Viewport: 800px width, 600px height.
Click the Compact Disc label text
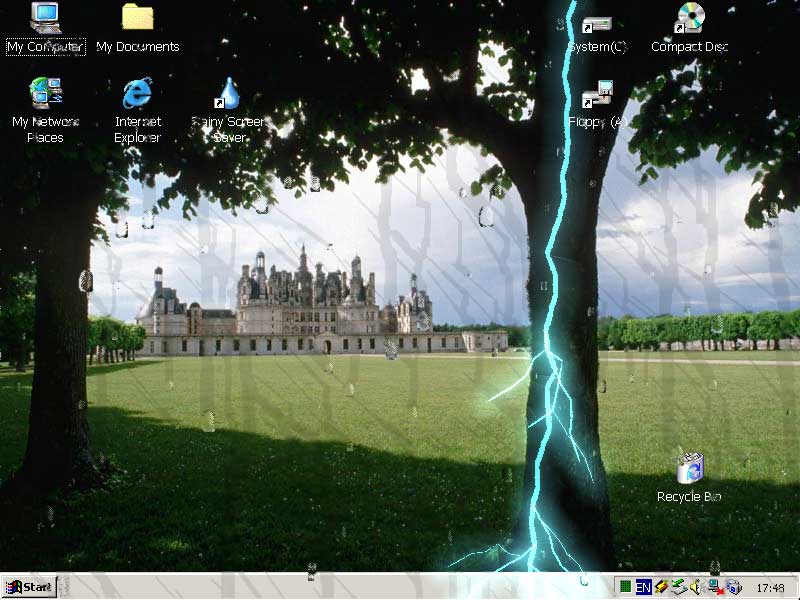pos(689,46)
